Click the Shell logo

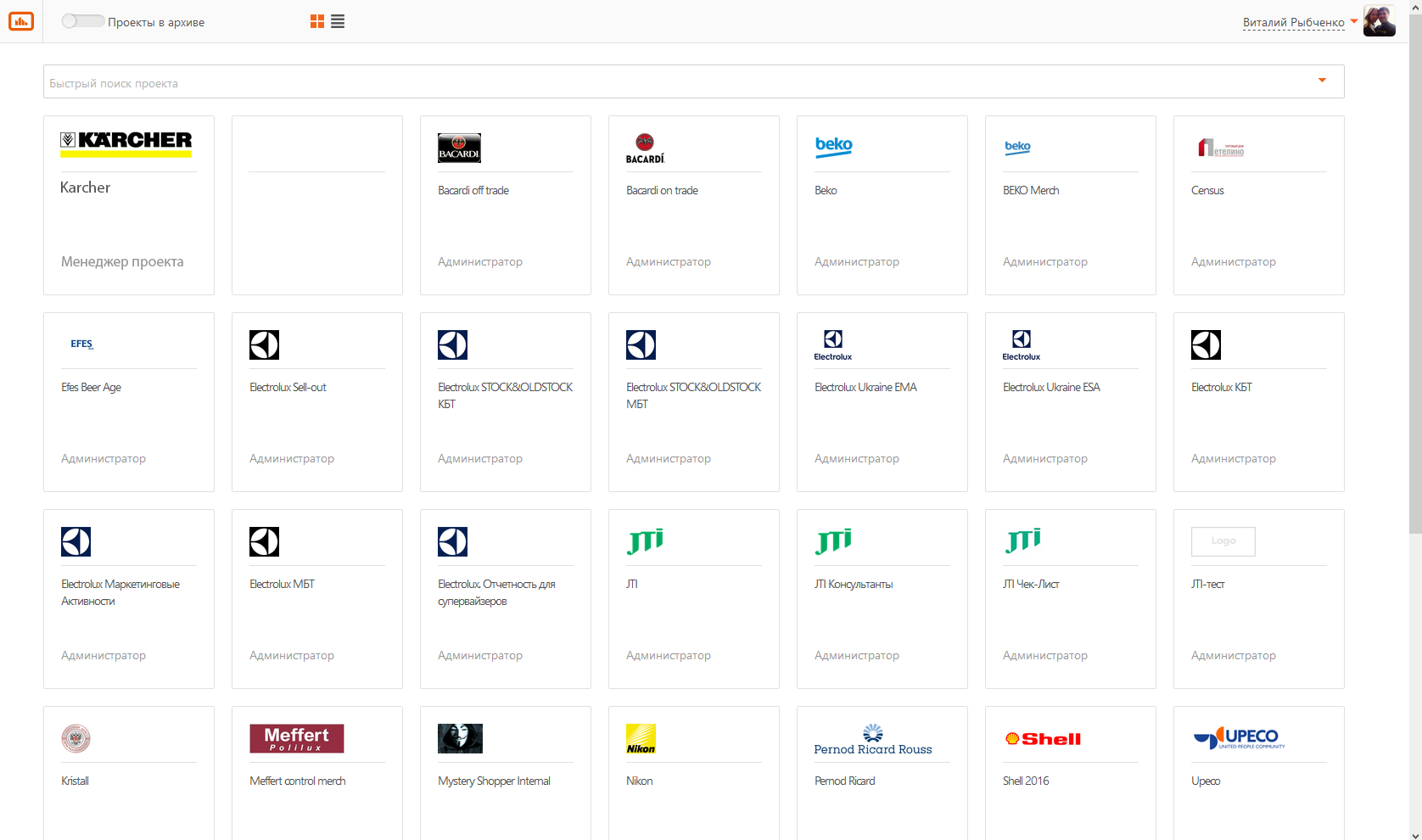[1043, 739]
